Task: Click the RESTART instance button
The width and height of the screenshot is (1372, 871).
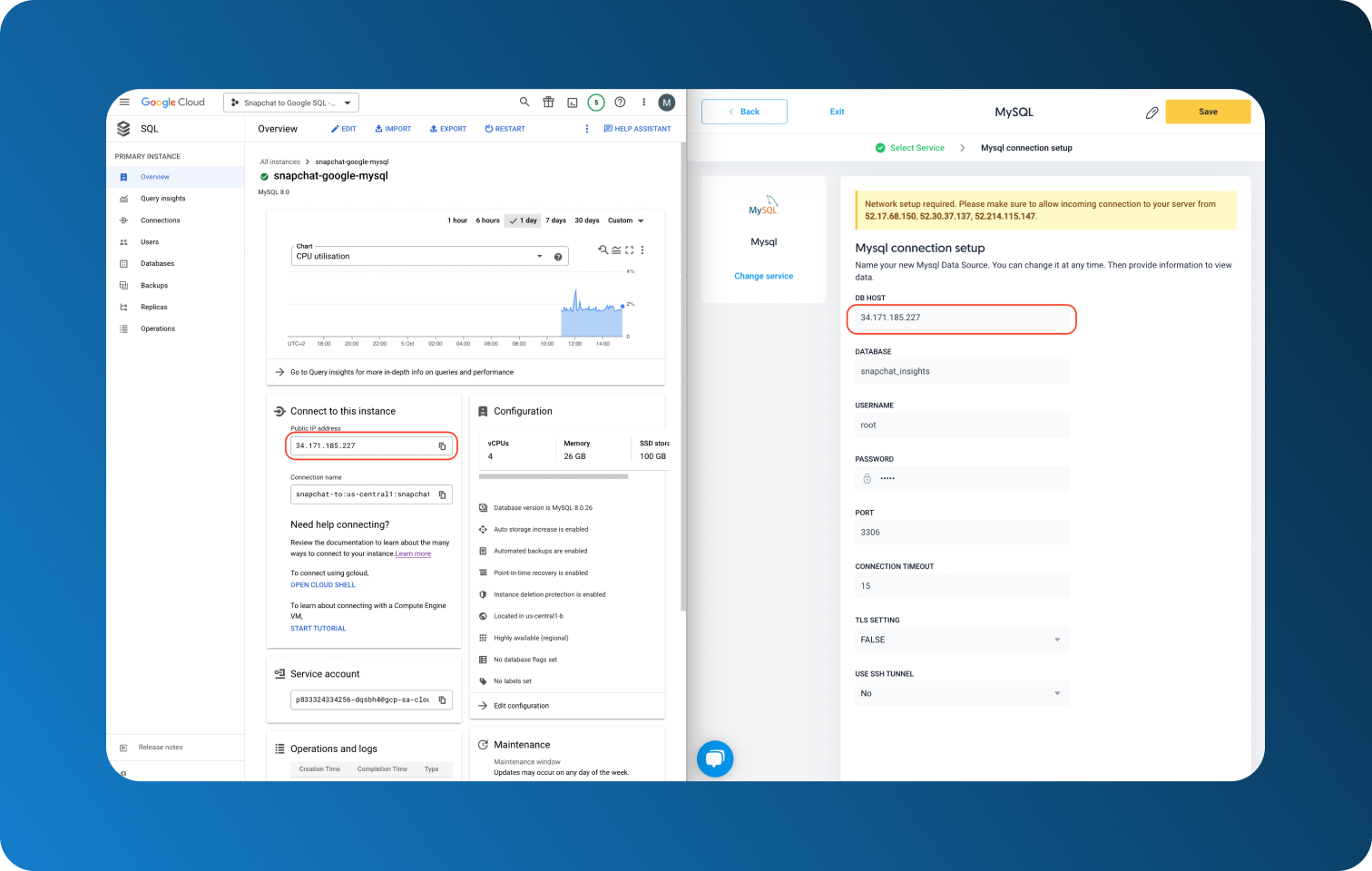Action: tap(505, 129)
